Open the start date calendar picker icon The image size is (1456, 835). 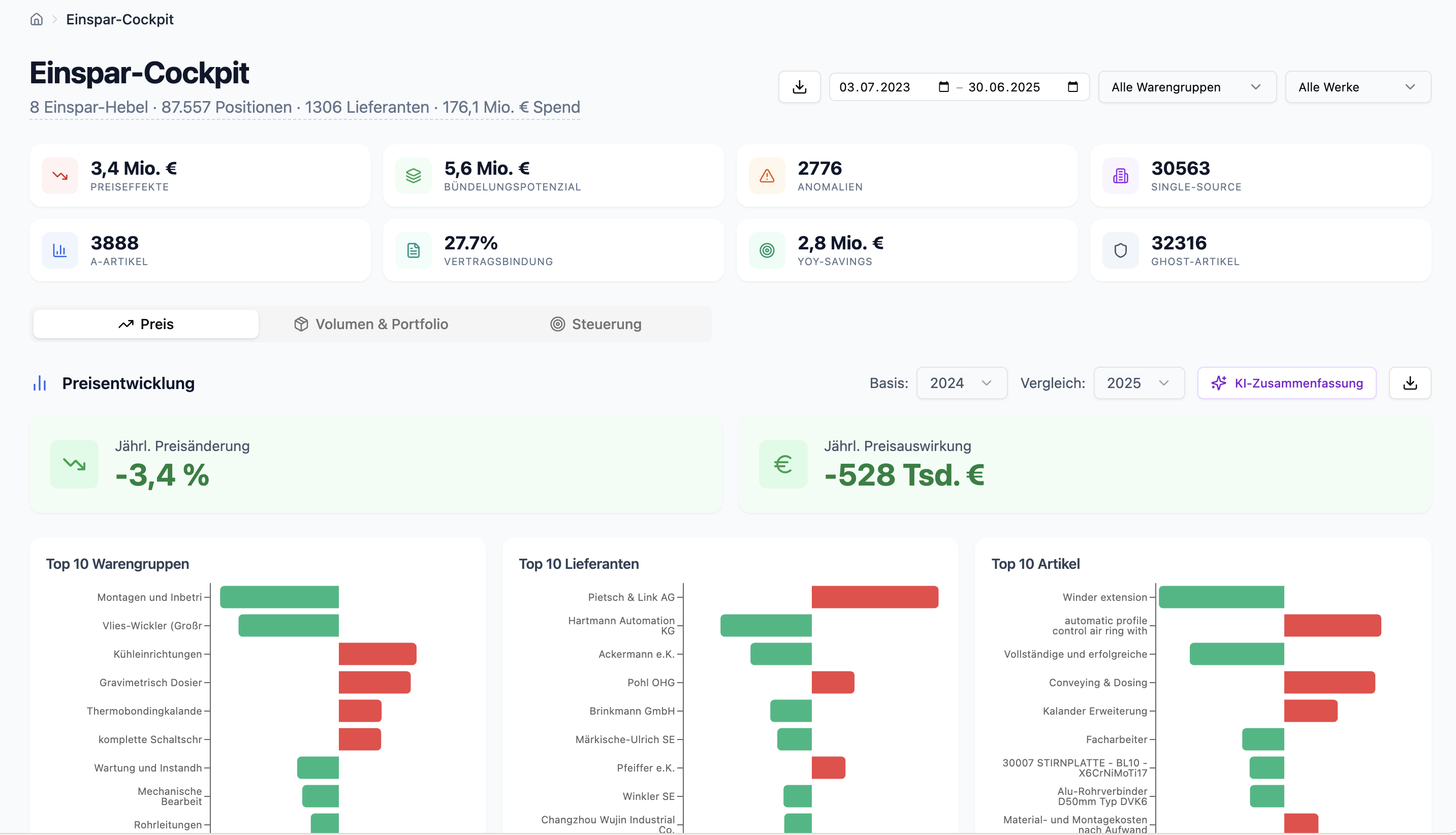pos(943,87)
